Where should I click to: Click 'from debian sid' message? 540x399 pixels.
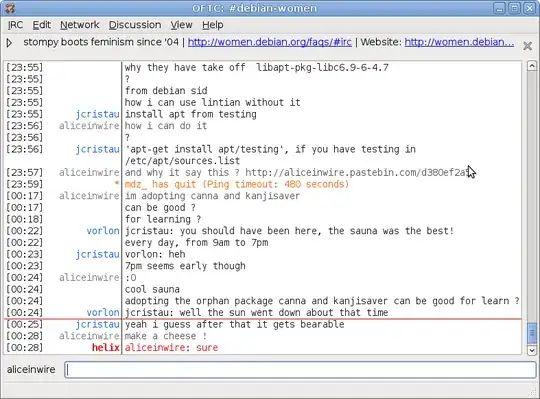166,91
